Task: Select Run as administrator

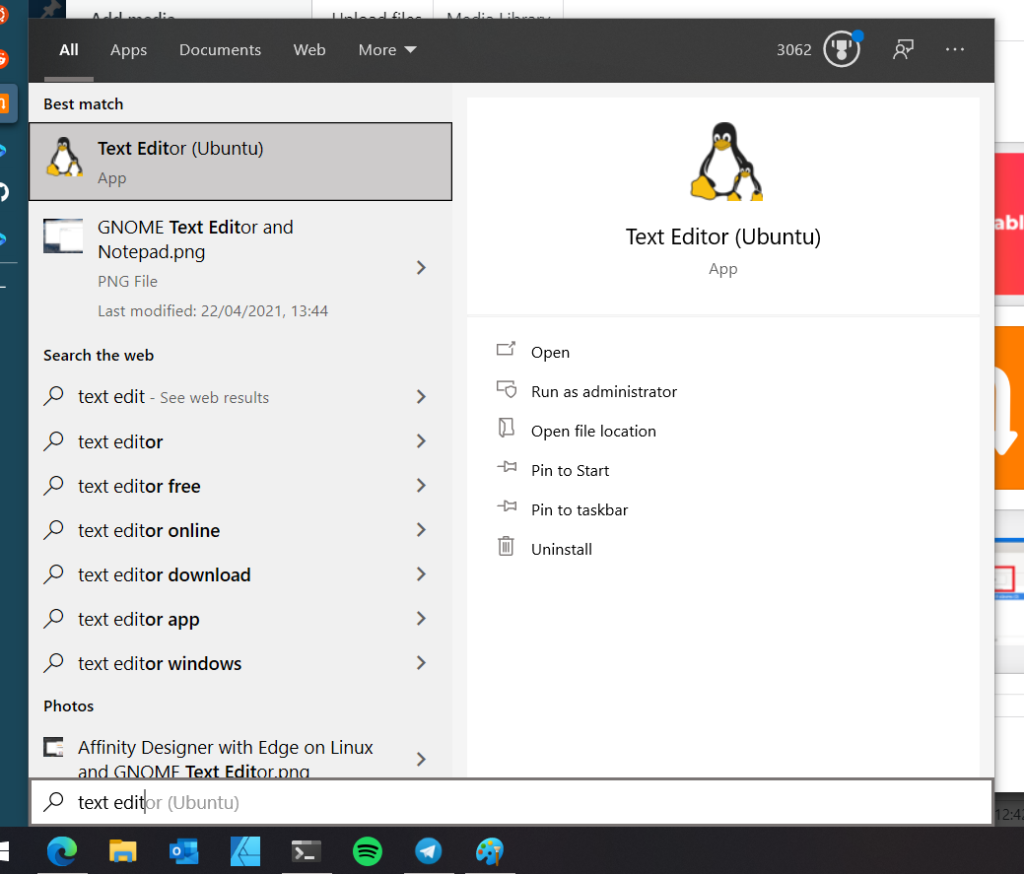Action: click(604, 391)
